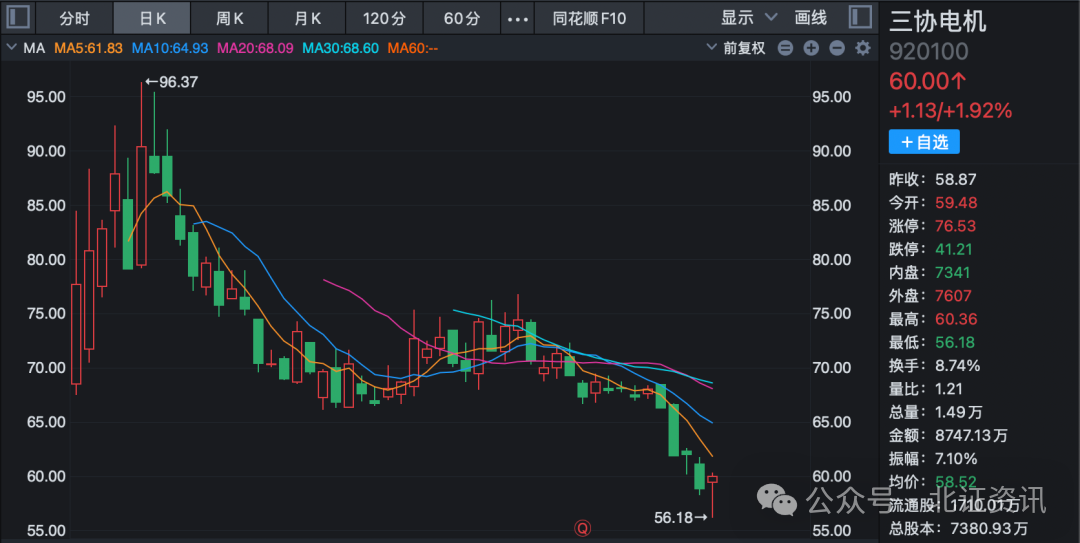Click the minus icon left of plus icon
The width and height of the screenshot is (1080, 543).
(786, 48)
